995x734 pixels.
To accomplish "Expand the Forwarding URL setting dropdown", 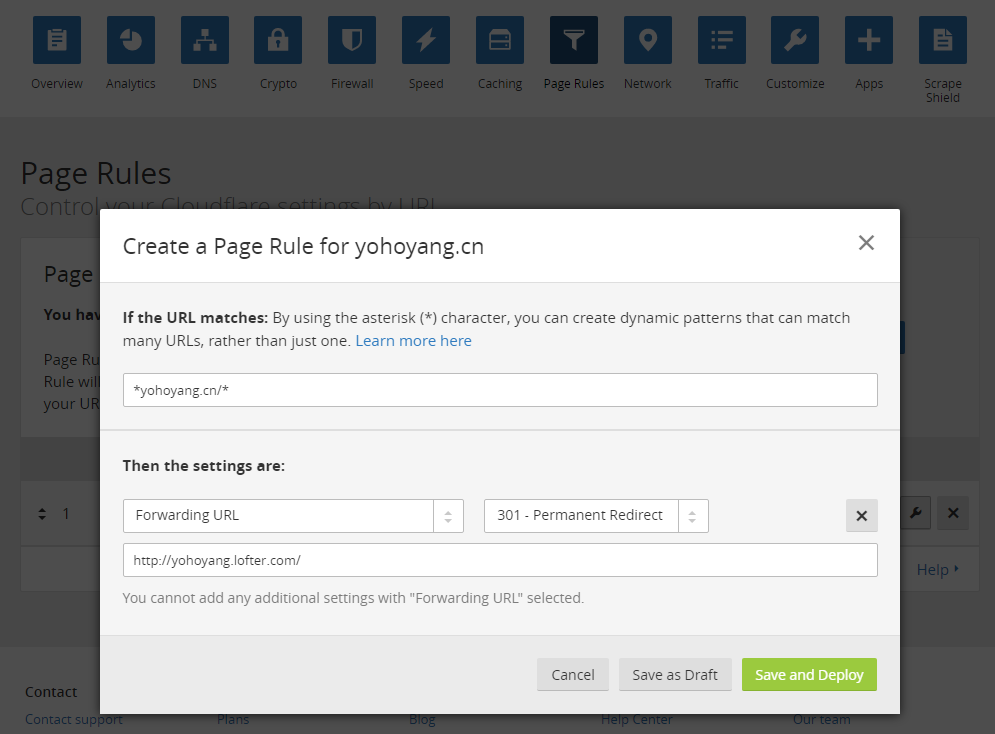I will click(293, 516).
